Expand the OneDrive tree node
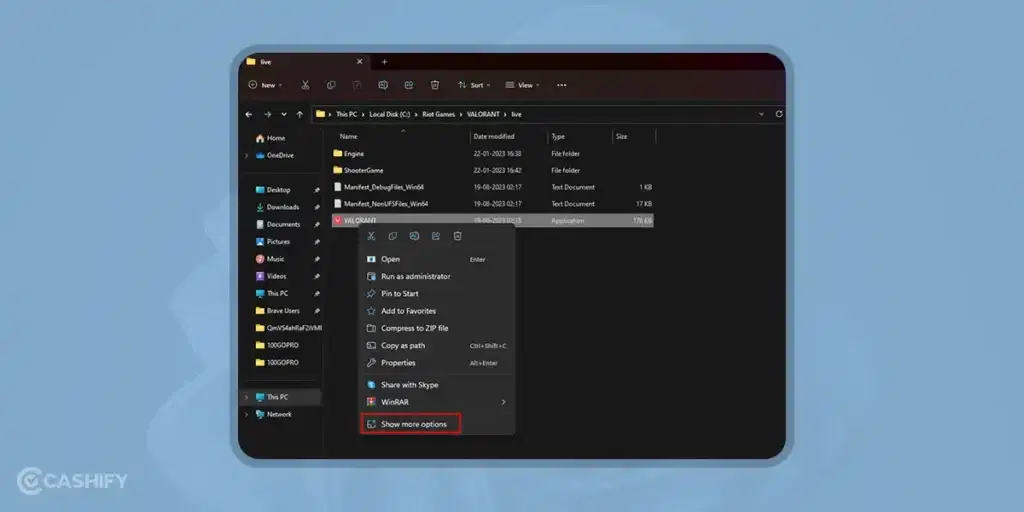Screen dimensions: 1024x512 (246, 155)
